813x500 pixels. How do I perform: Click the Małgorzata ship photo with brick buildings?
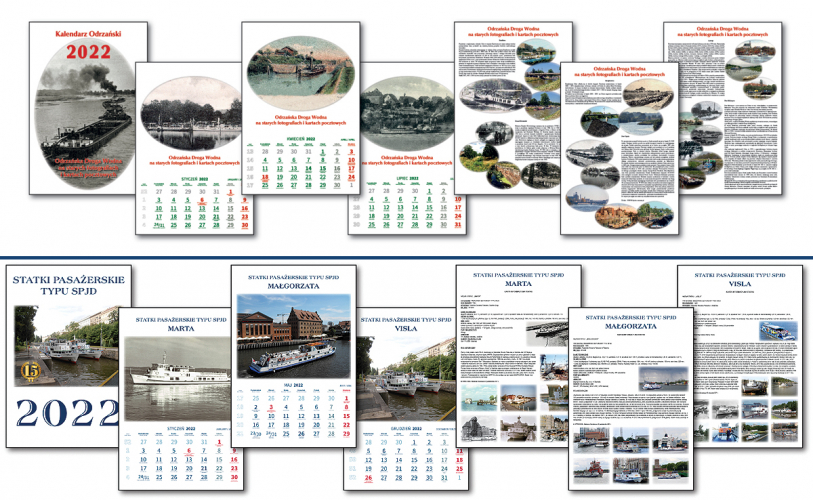coord(293,335)
